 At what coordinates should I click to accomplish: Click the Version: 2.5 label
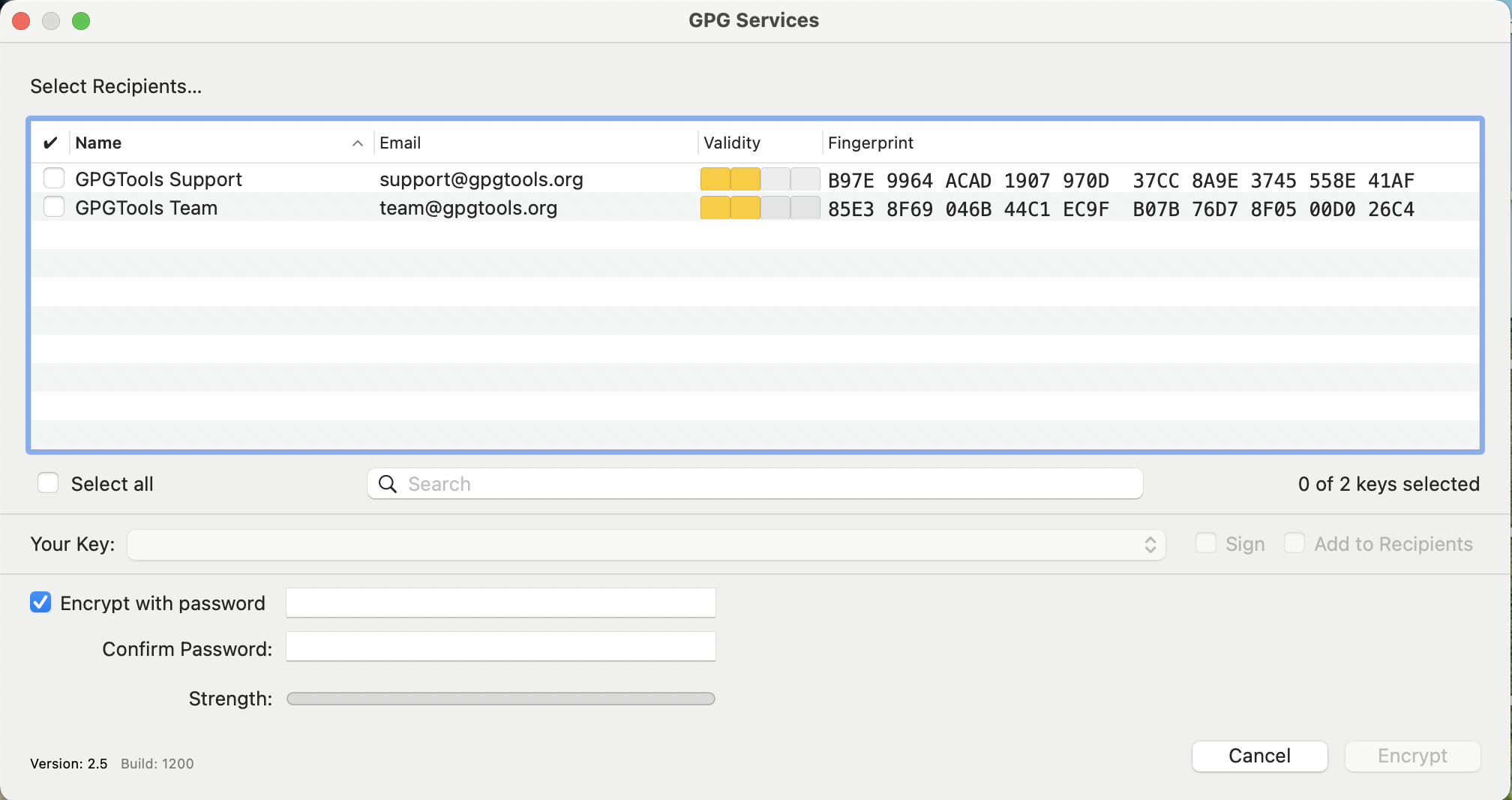coord(69,763)
